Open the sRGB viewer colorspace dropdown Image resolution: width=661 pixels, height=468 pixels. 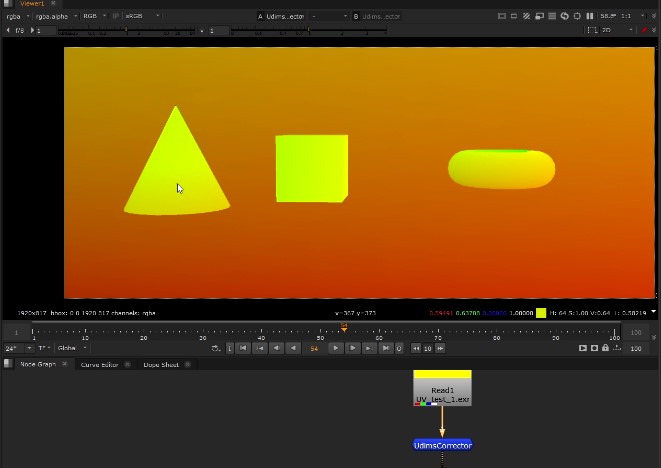click(x=142, y=16)
